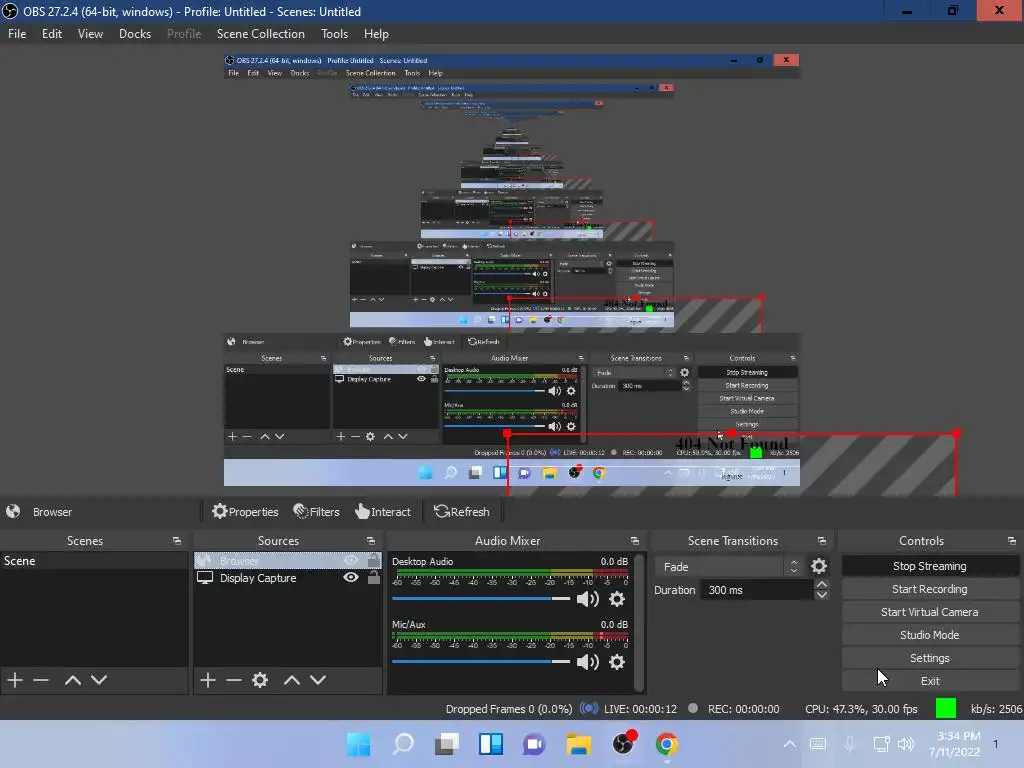
Task: Add a new scene with plus icon
Action: coord(15,680)
